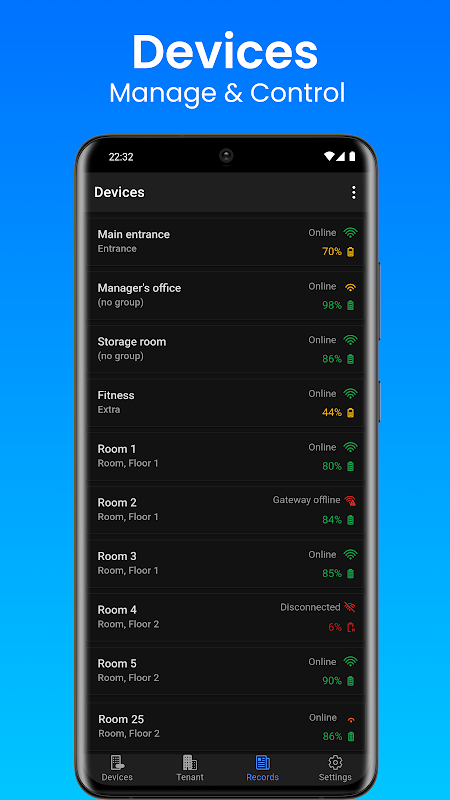The height and width of the screenshot is (800, 450).
Task: Open the Settings gear tab
Action: 335,763
